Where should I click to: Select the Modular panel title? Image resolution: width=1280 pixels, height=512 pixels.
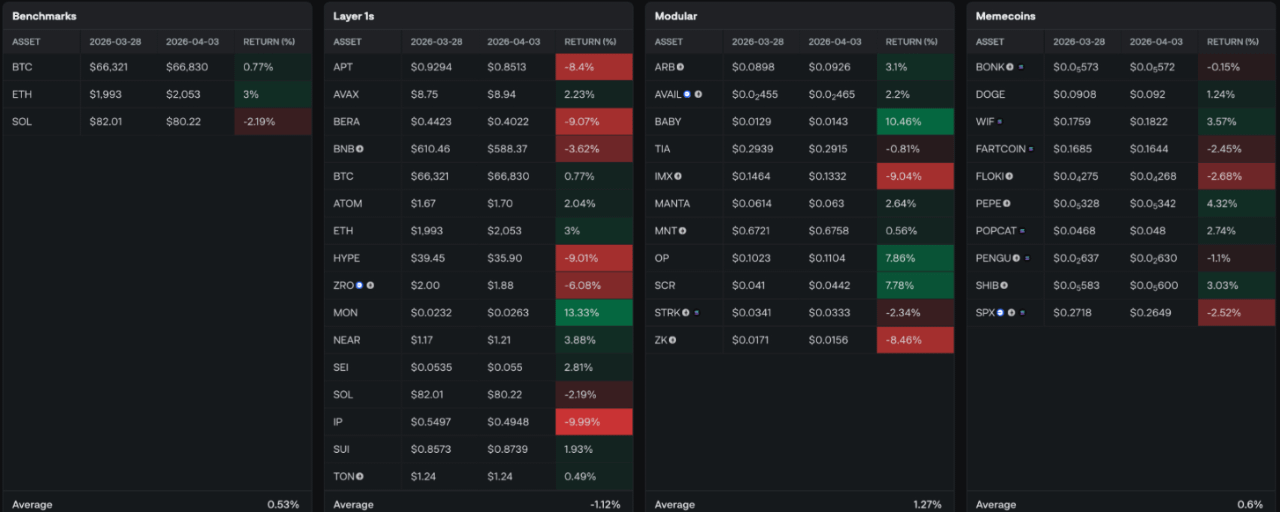pos(676,16)
